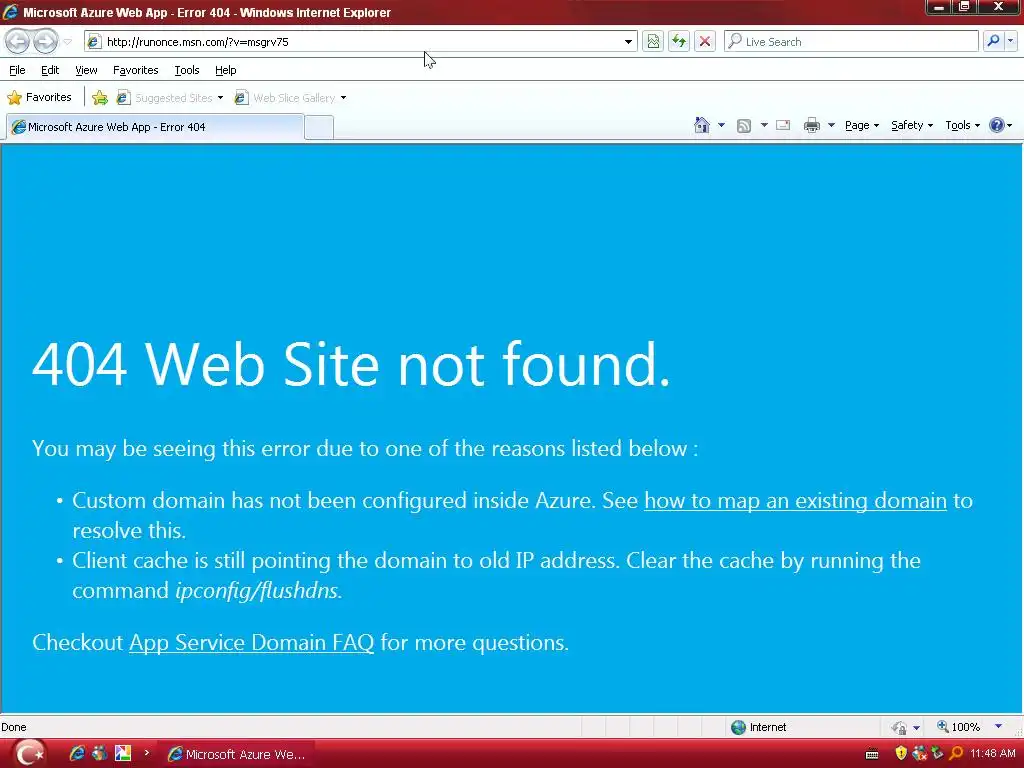Refresh the page with green arrows icon
This screenshot has height=768, width=1024.
click(679, 42)
